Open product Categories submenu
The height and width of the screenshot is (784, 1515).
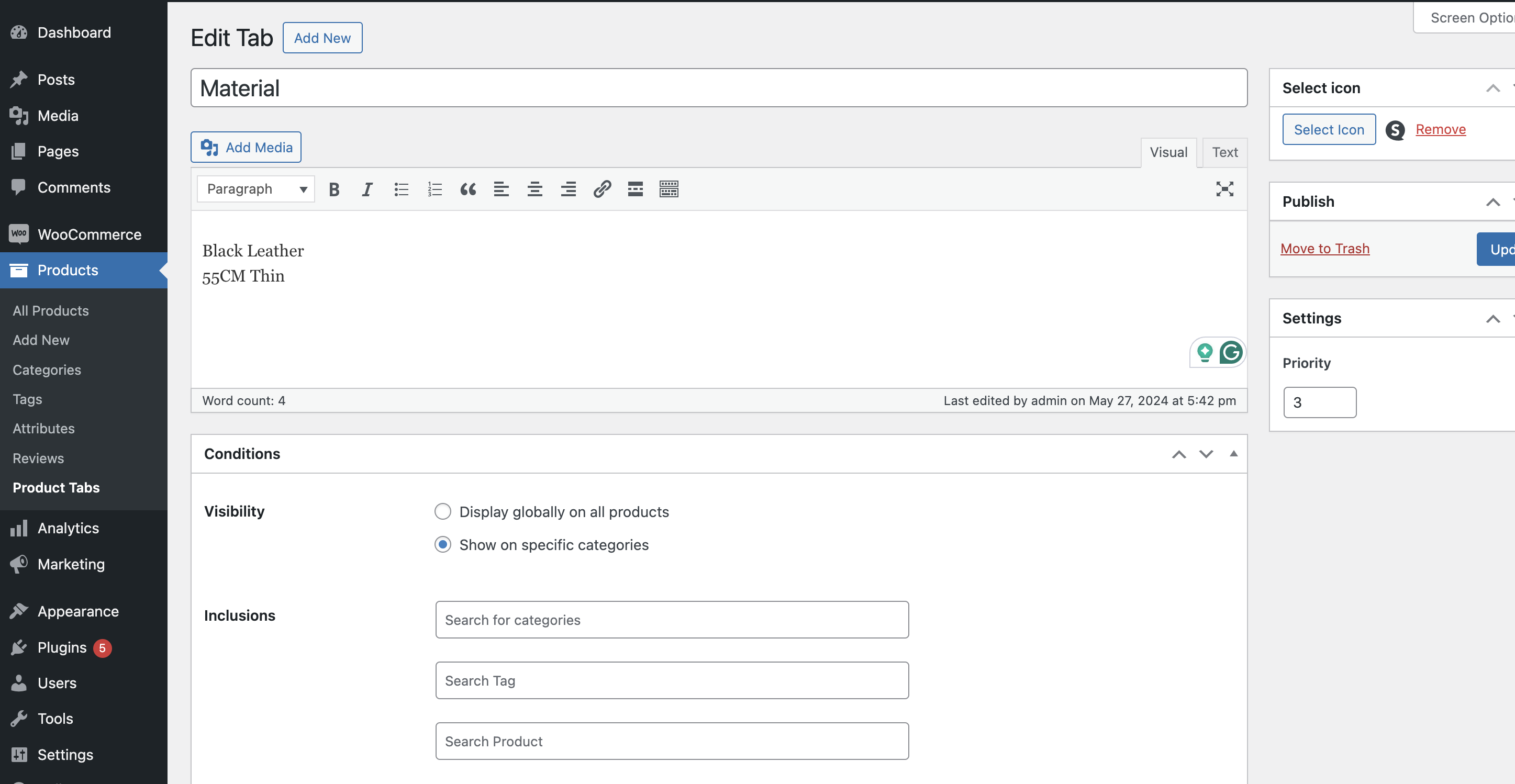point(47,370)
